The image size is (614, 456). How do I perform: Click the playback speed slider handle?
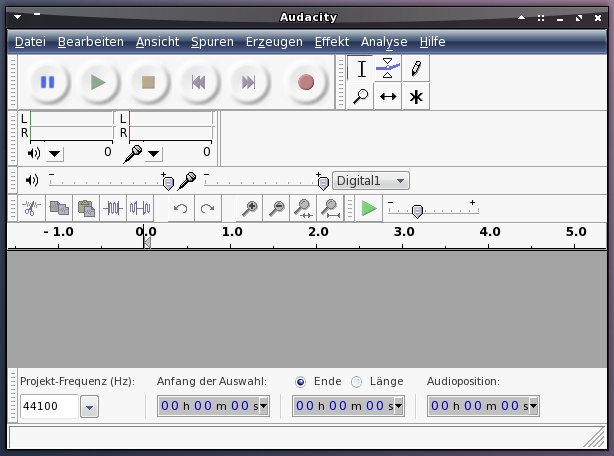point(417,211)
